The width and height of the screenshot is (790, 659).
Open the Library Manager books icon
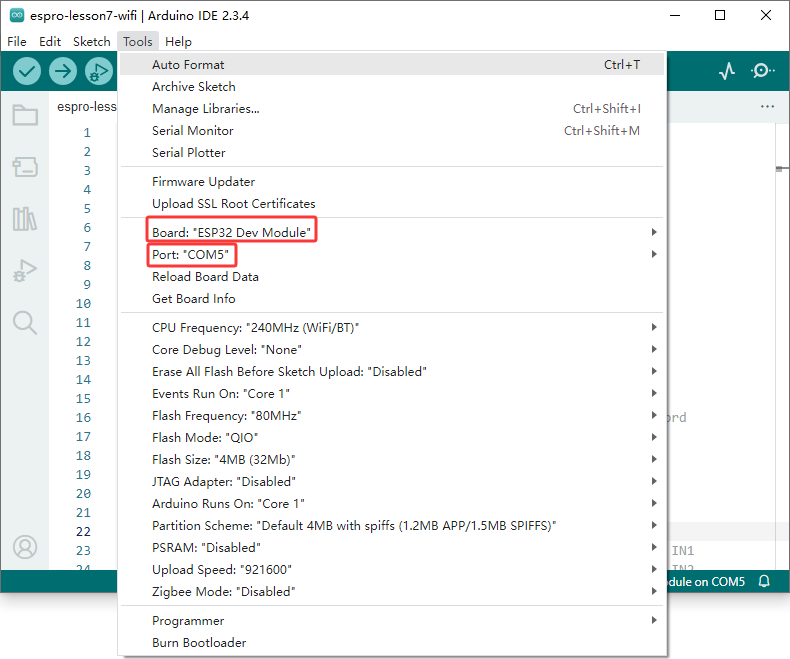click(25, 219)
